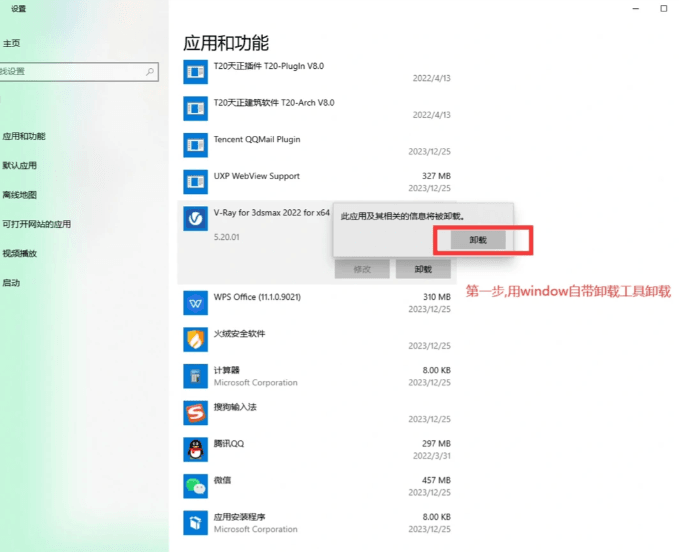Click the 腾讯QQ penguin icon
The width and height of the screenshot is (679, 552).
195,449
